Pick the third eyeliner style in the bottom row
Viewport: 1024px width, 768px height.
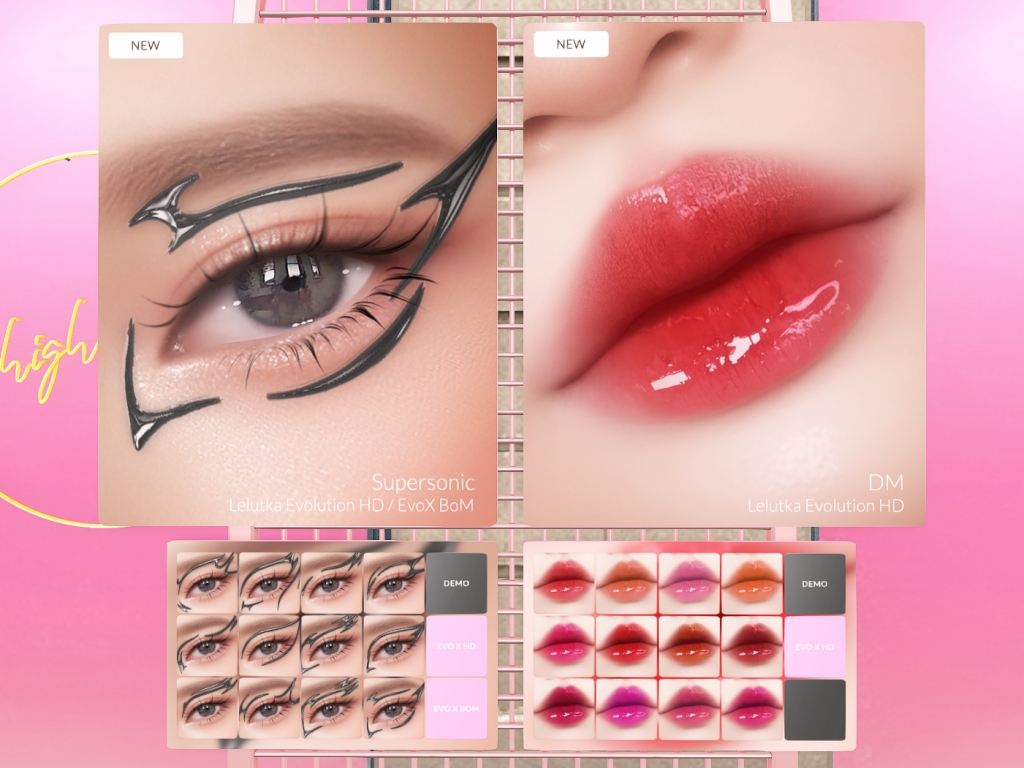tap(331, 709)
